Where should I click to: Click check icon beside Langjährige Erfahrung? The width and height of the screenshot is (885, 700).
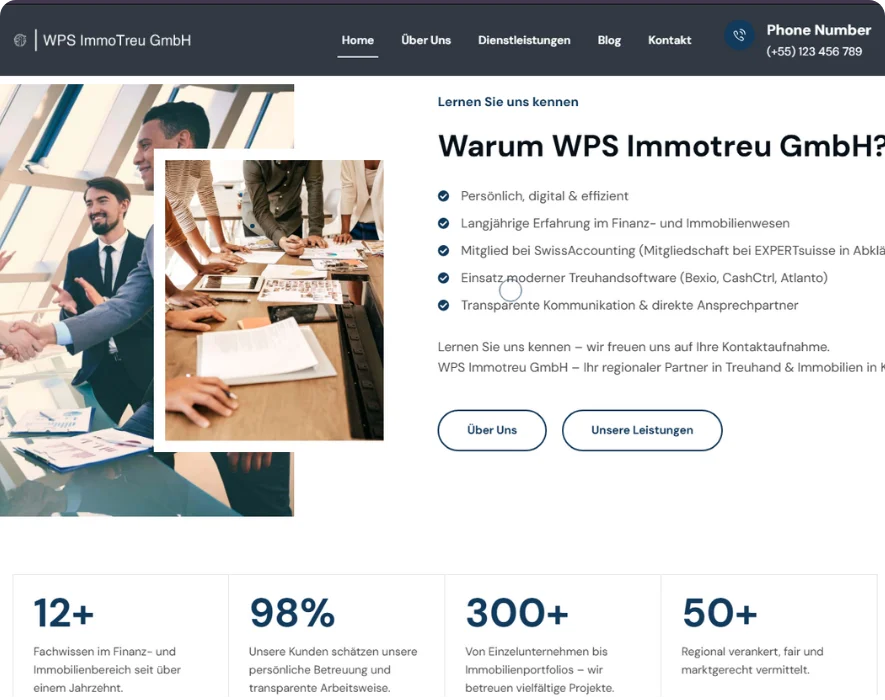(x=444, y=224)
